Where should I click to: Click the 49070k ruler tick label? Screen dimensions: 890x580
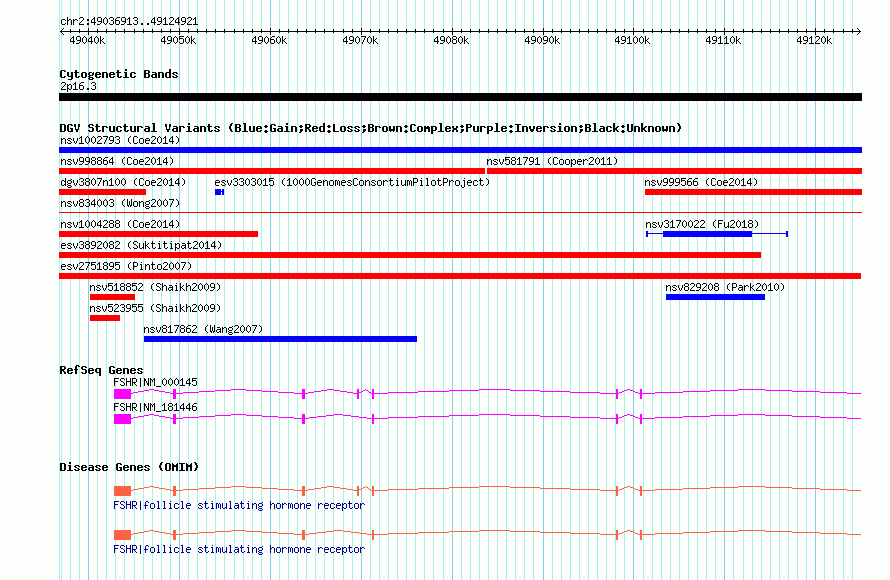tap(360, 40)
